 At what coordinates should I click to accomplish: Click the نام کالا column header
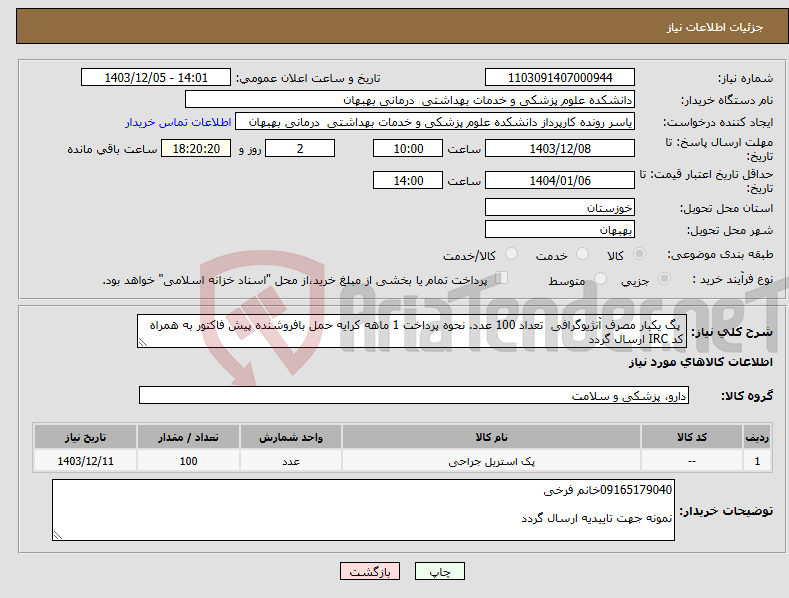tap(492, 437)
